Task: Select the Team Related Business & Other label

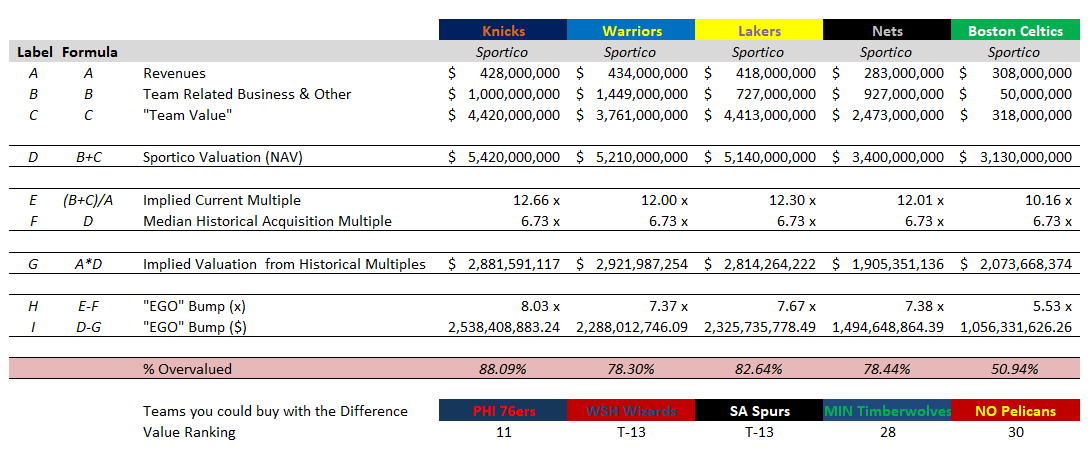Action: [x=247, y=94]
